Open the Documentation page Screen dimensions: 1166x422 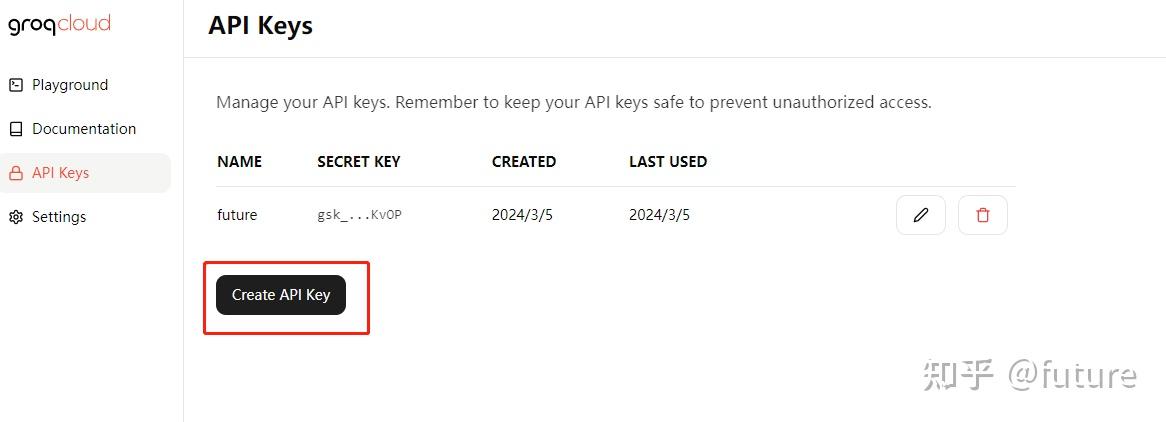(85, 129)
